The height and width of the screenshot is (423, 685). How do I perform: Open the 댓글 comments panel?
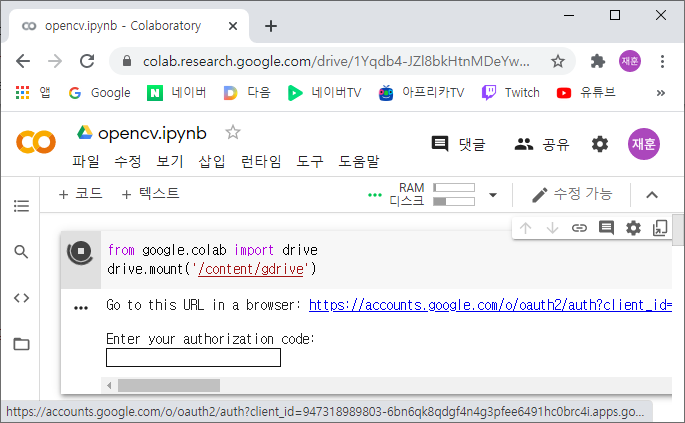click(x=458, y=144)
